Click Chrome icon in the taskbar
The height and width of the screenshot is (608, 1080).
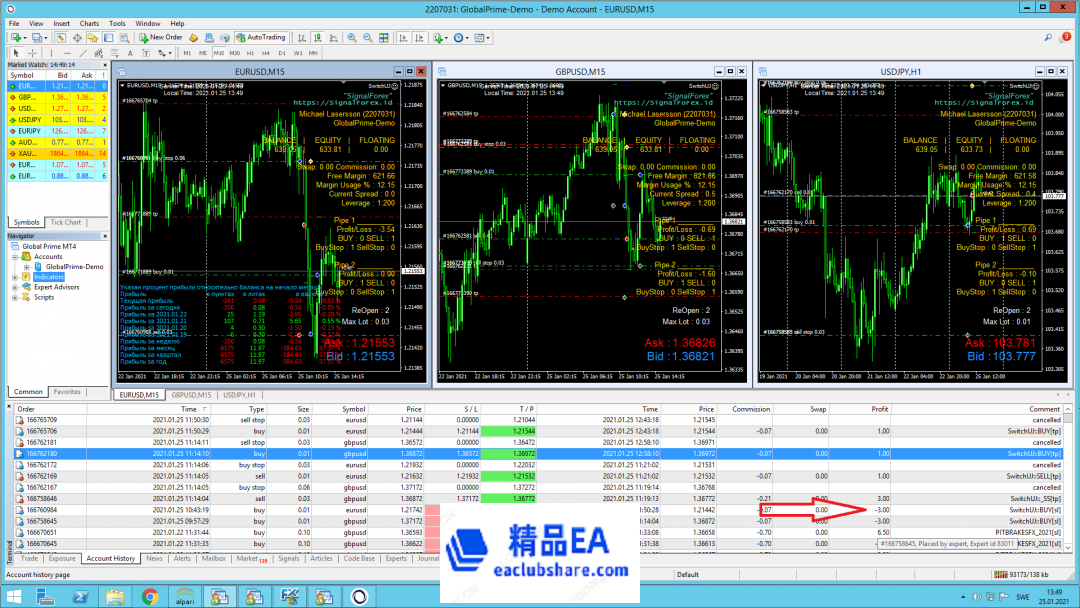point(150,596)
